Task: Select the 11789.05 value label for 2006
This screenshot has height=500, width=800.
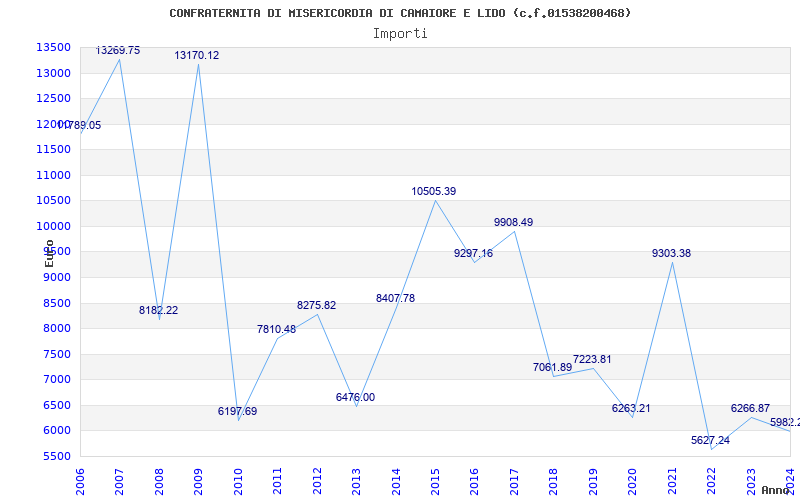Action: point(79,126)
